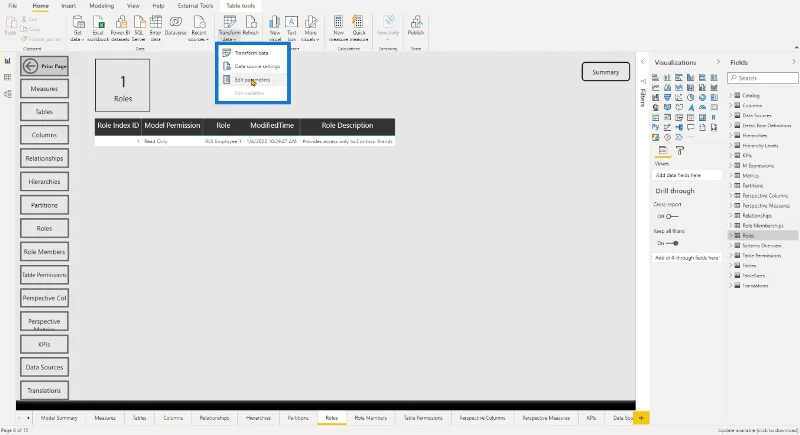The width and height of the screenshot is (800, 435).
Task: Choose the Funnel chart visualization
Action: tap(667, 97)
